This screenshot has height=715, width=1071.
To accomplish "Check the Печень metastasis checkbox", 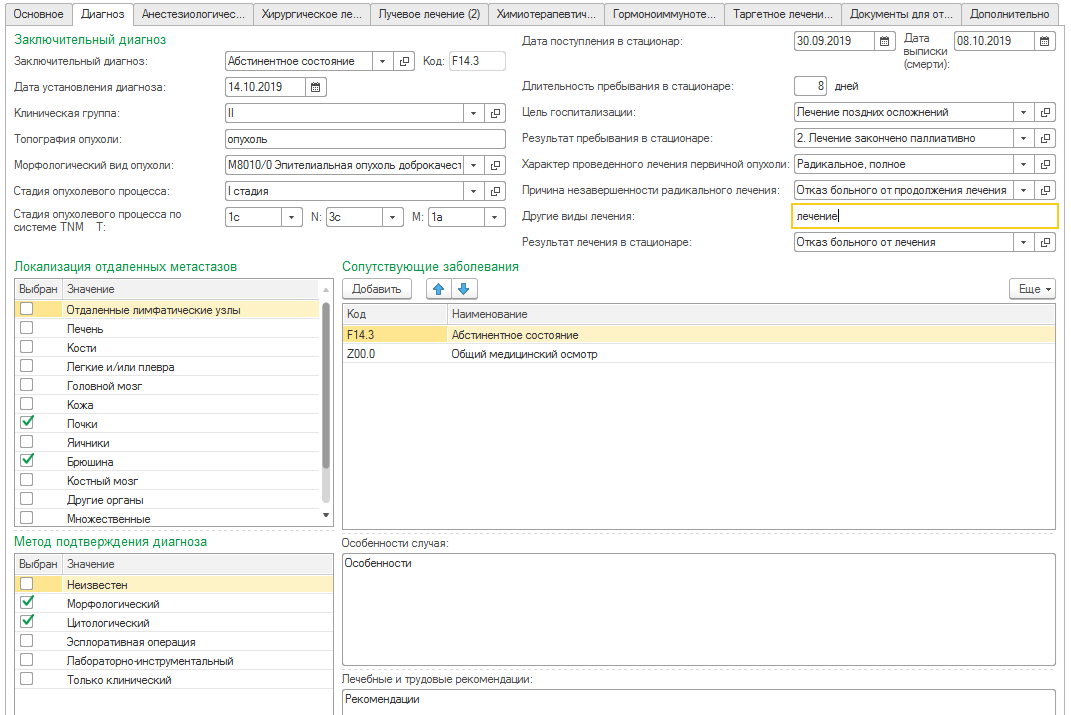I will click(x=27, y=328).
